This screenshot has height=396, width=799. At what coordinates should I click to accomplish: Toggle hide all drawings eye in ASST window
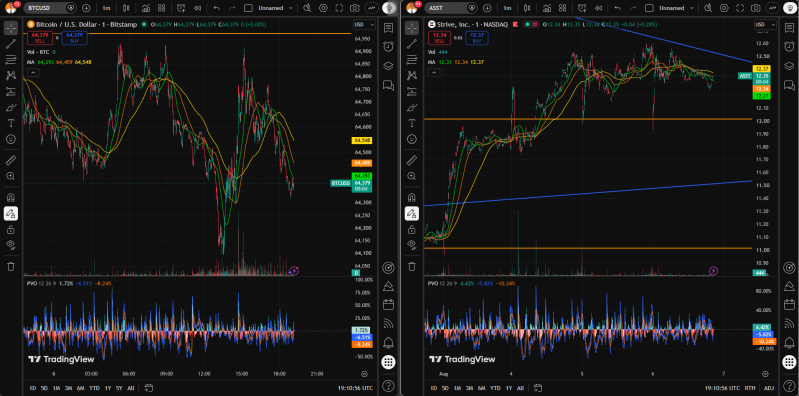click(x=412, y=245)
